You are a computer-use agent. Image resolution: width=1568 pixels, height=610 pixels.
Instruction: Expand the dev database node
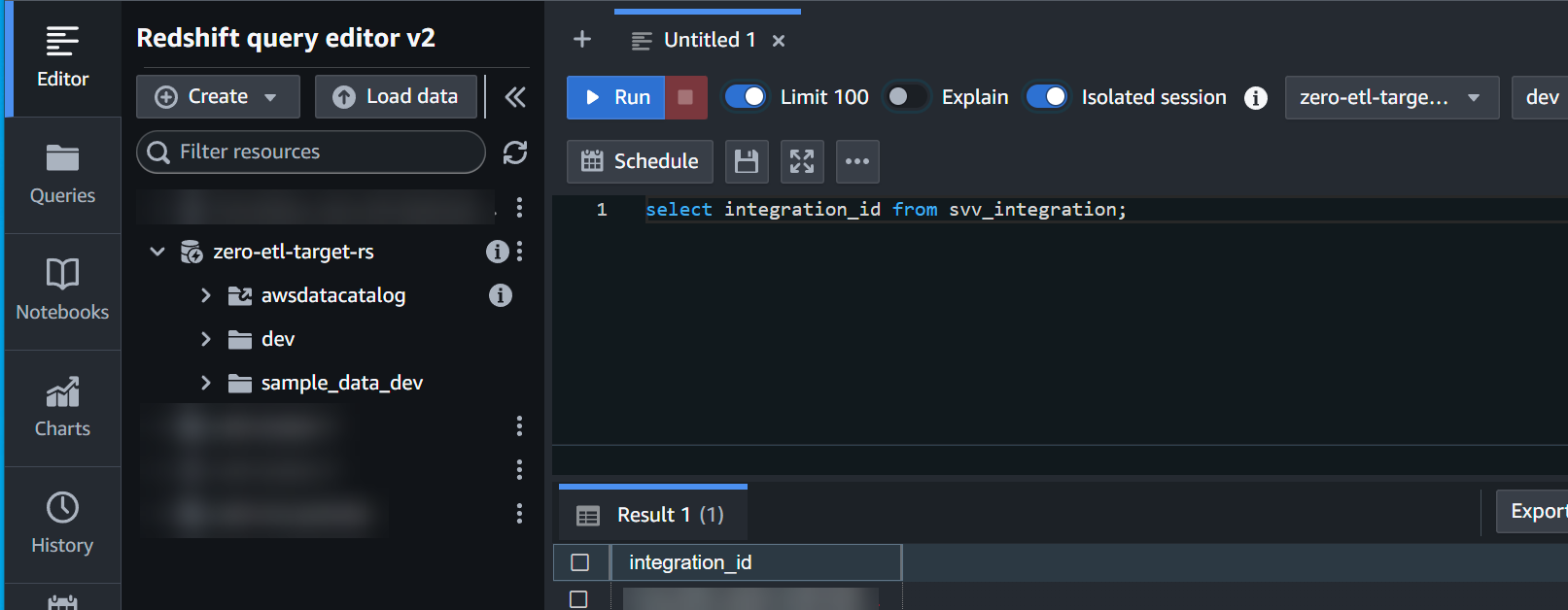tap(205, 339)
